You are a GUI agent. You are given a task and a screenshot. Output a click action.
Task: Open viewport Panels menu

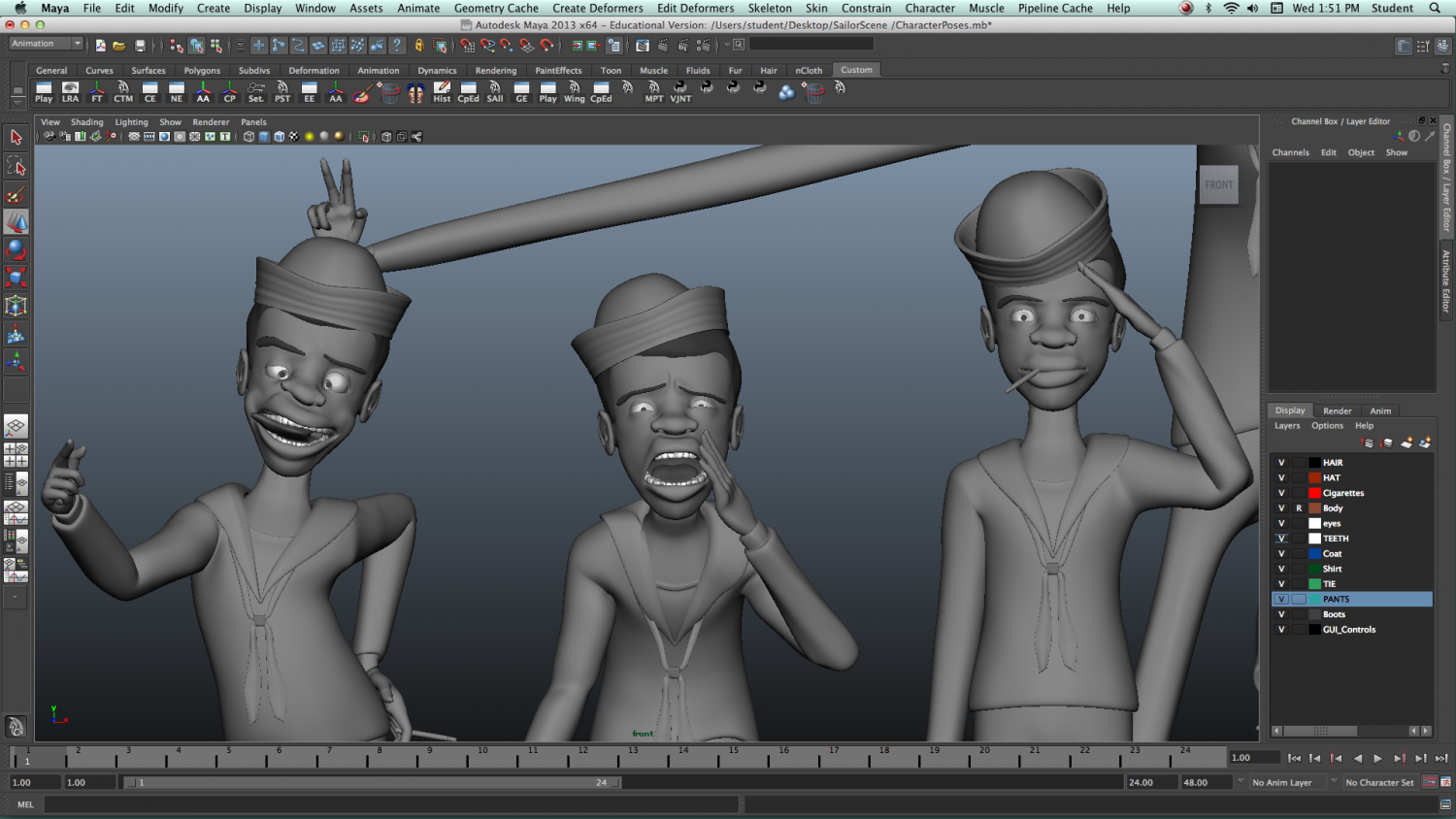tap(253, 122)
